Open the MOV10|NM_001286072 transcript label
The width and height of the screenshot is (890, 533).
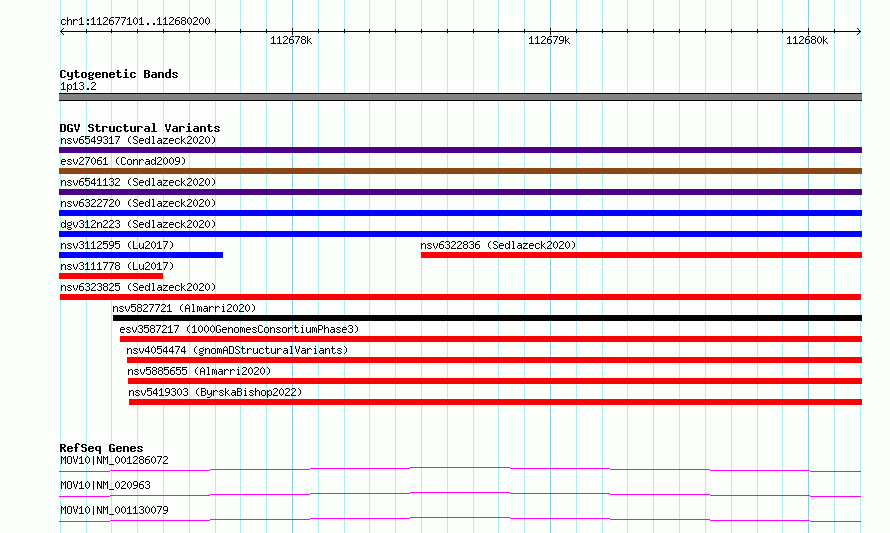click(114, 460)
